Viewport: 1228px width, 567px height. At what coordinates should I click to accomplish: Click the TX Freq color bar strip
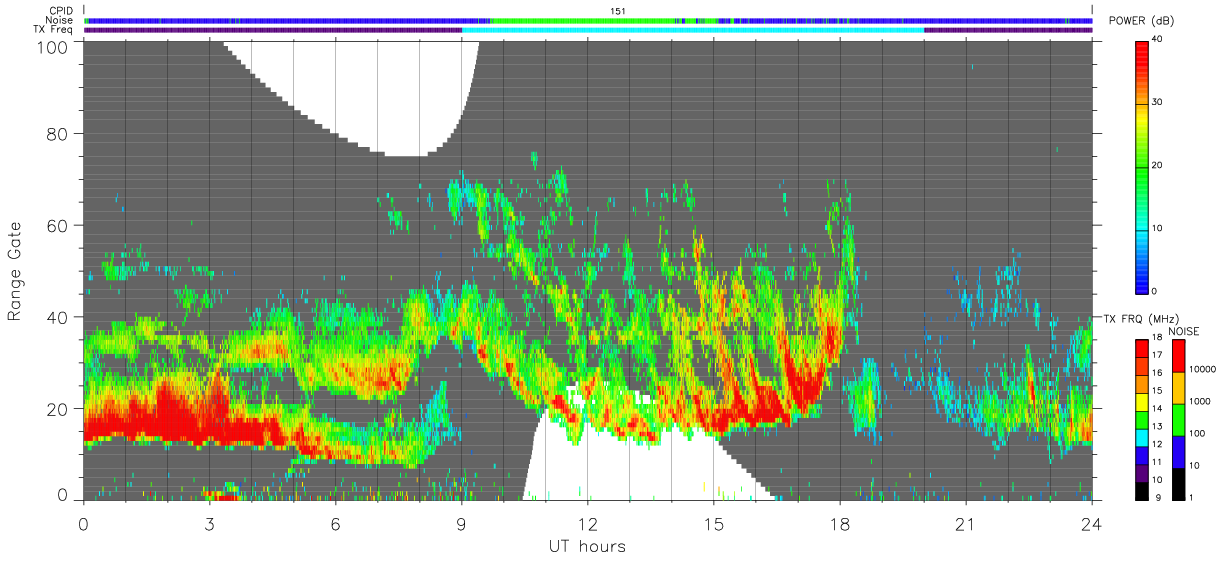pos(588,30)
